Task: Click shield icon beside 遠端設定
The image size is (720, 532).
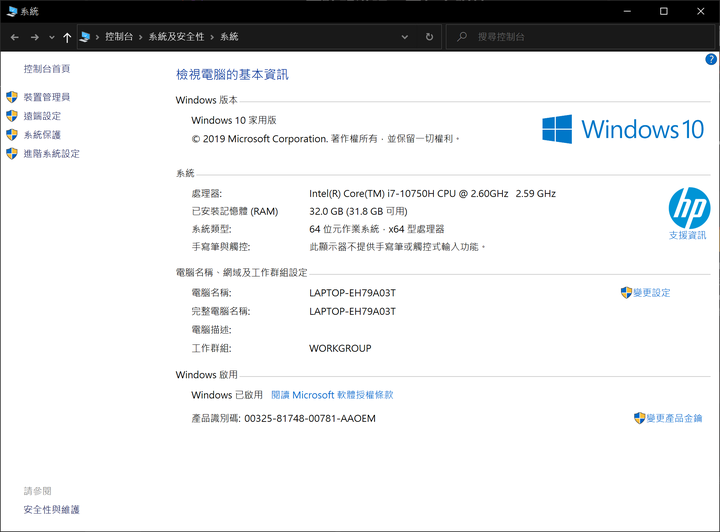Action: (x=12, y=116)
